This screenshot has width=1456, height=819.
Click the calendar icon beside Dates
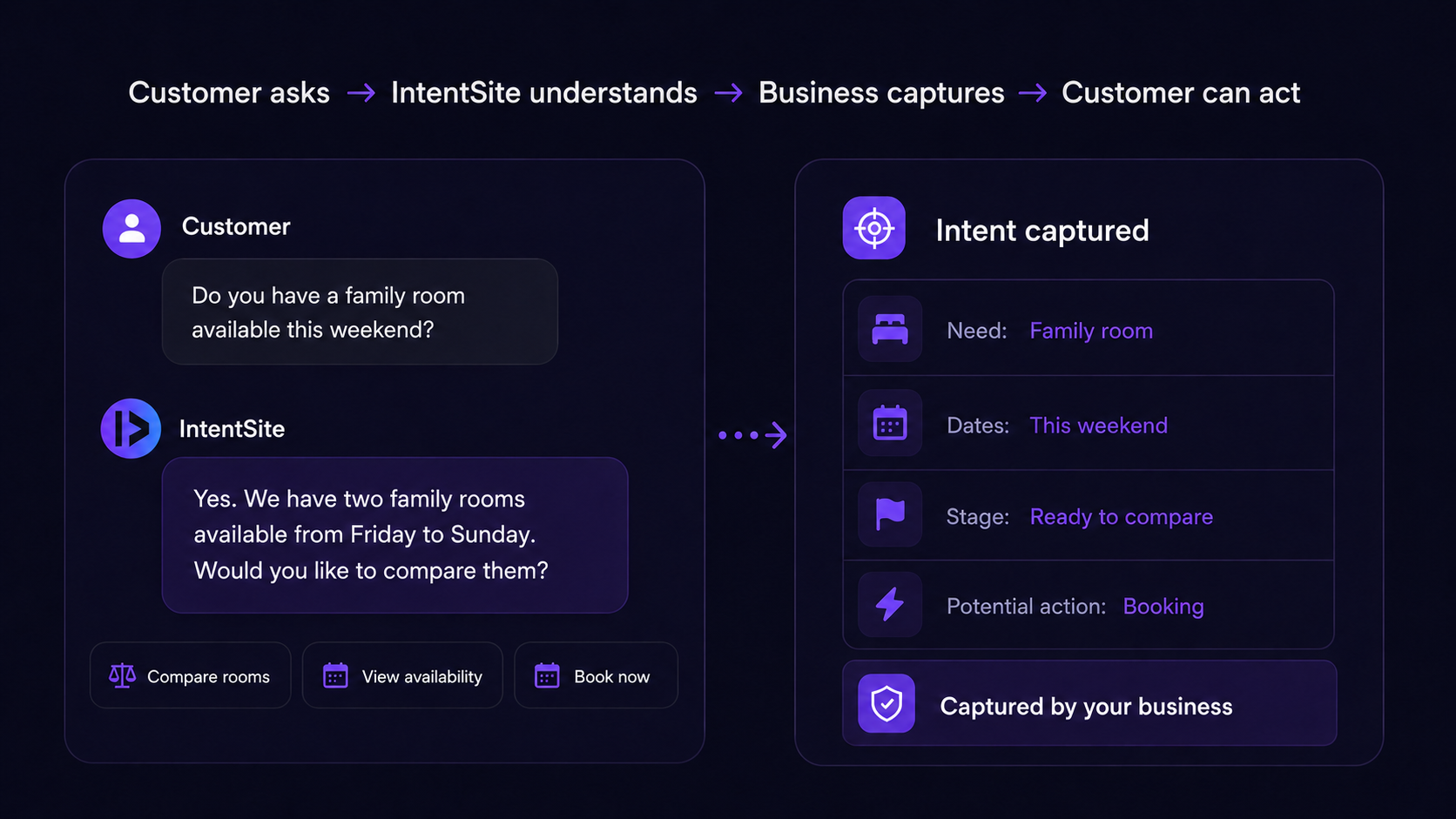click(x=890, y=424)
